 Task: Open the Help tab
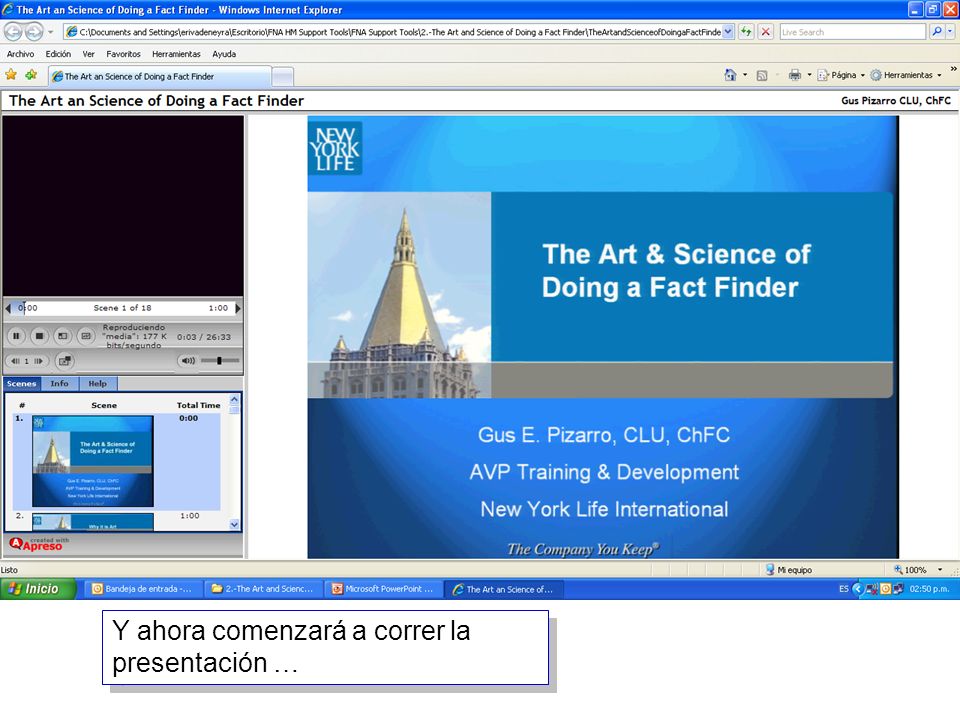tap(97, 383)
